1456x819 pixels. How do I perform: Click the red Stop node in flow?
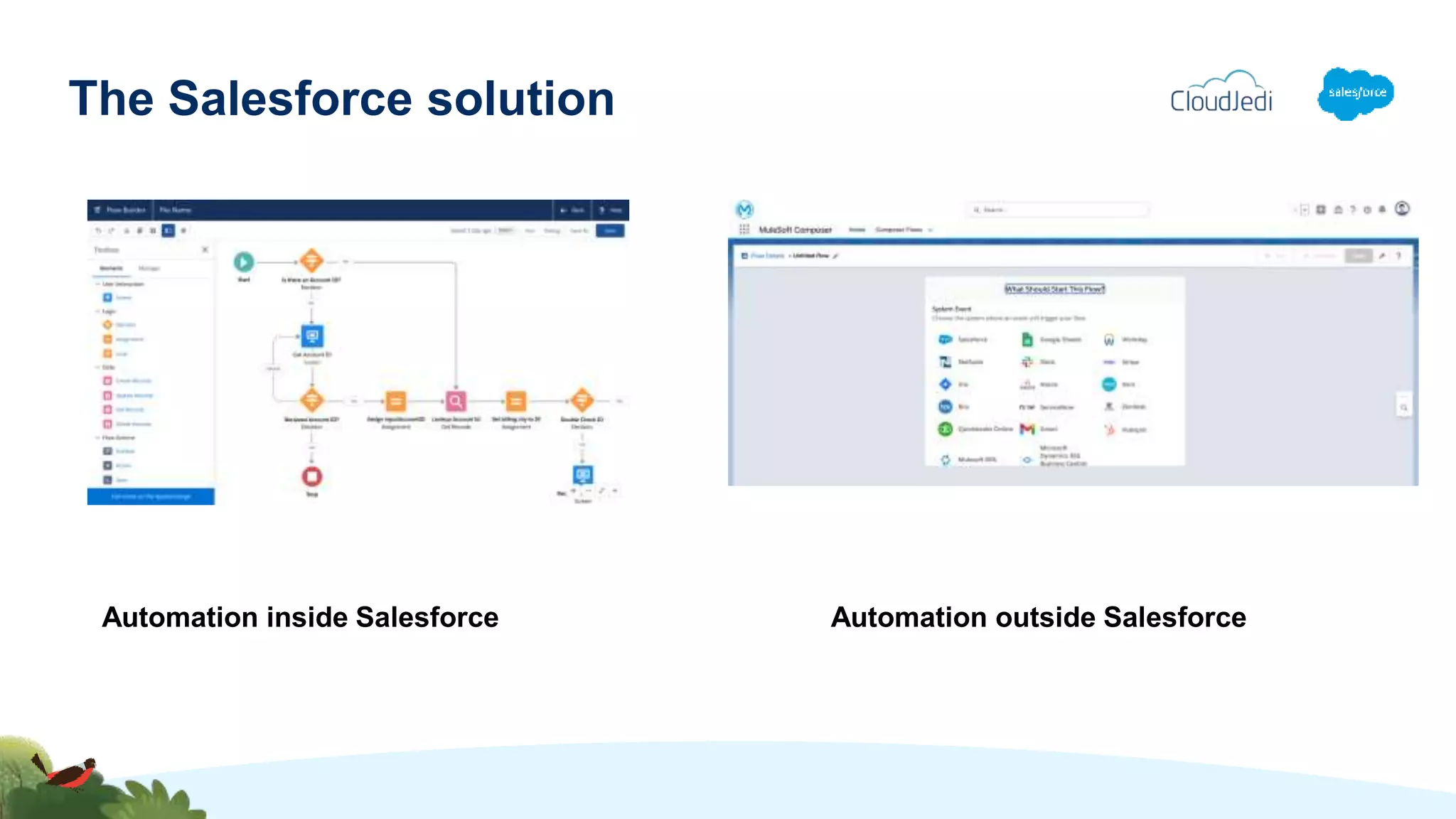point(311,476)
